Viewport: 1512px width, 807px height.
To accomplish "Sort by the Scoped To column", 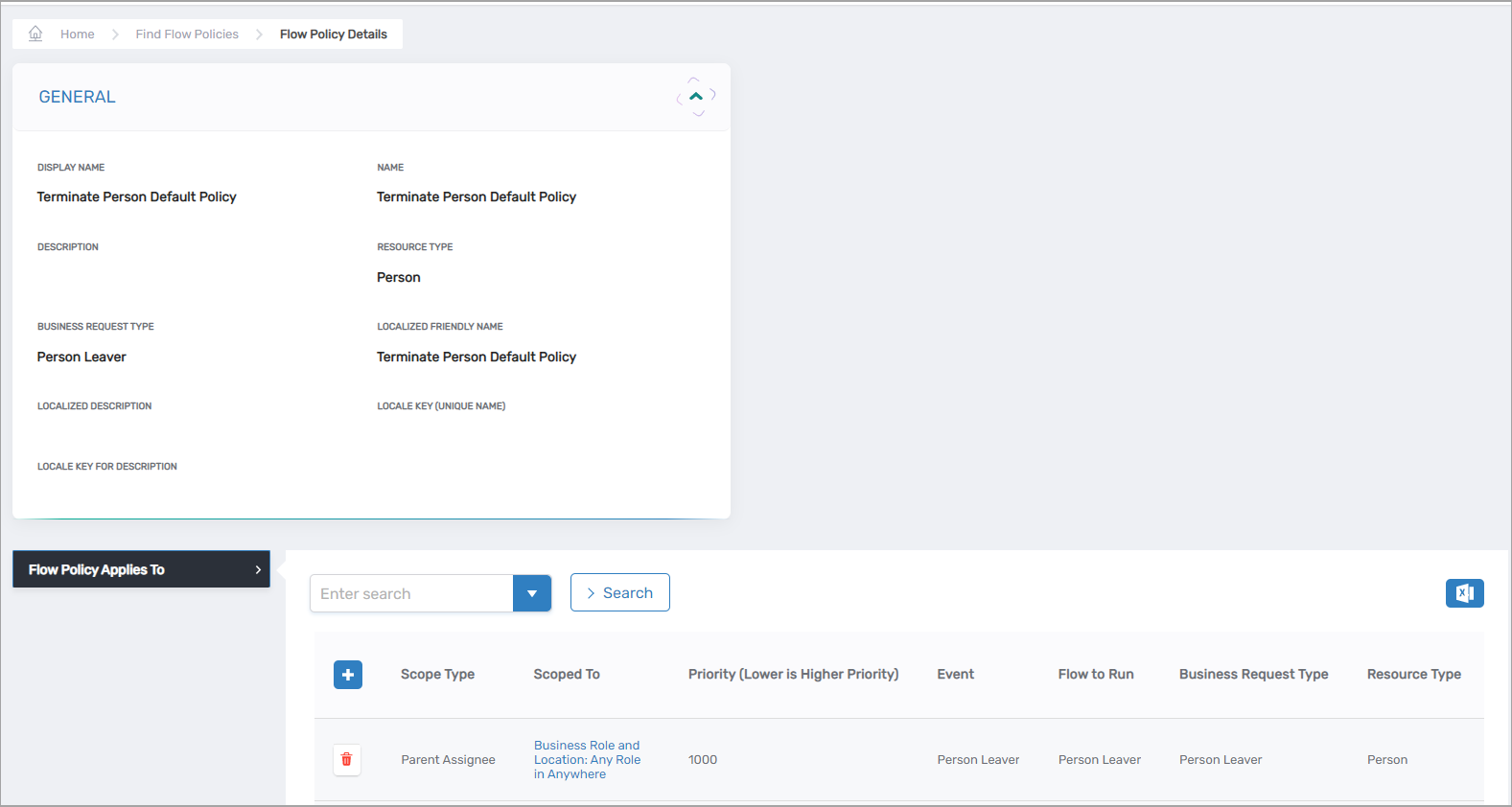I will 567,675.
